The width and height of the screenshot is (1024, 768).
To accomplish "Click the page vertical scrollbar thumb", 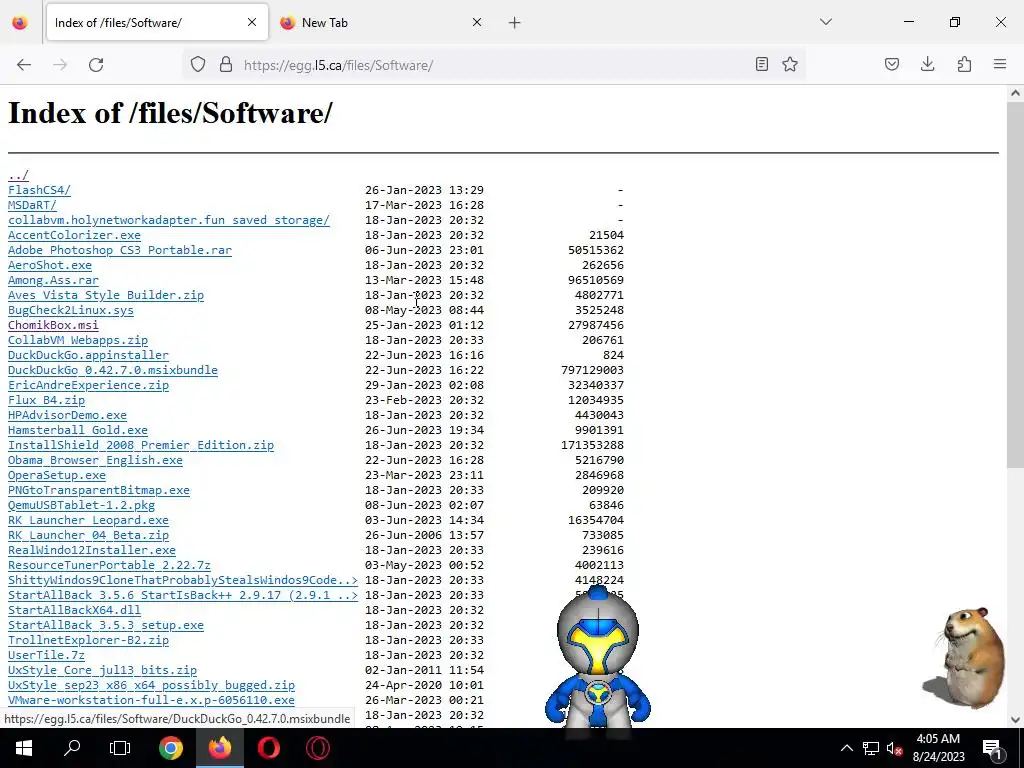I will (1015, 285).
